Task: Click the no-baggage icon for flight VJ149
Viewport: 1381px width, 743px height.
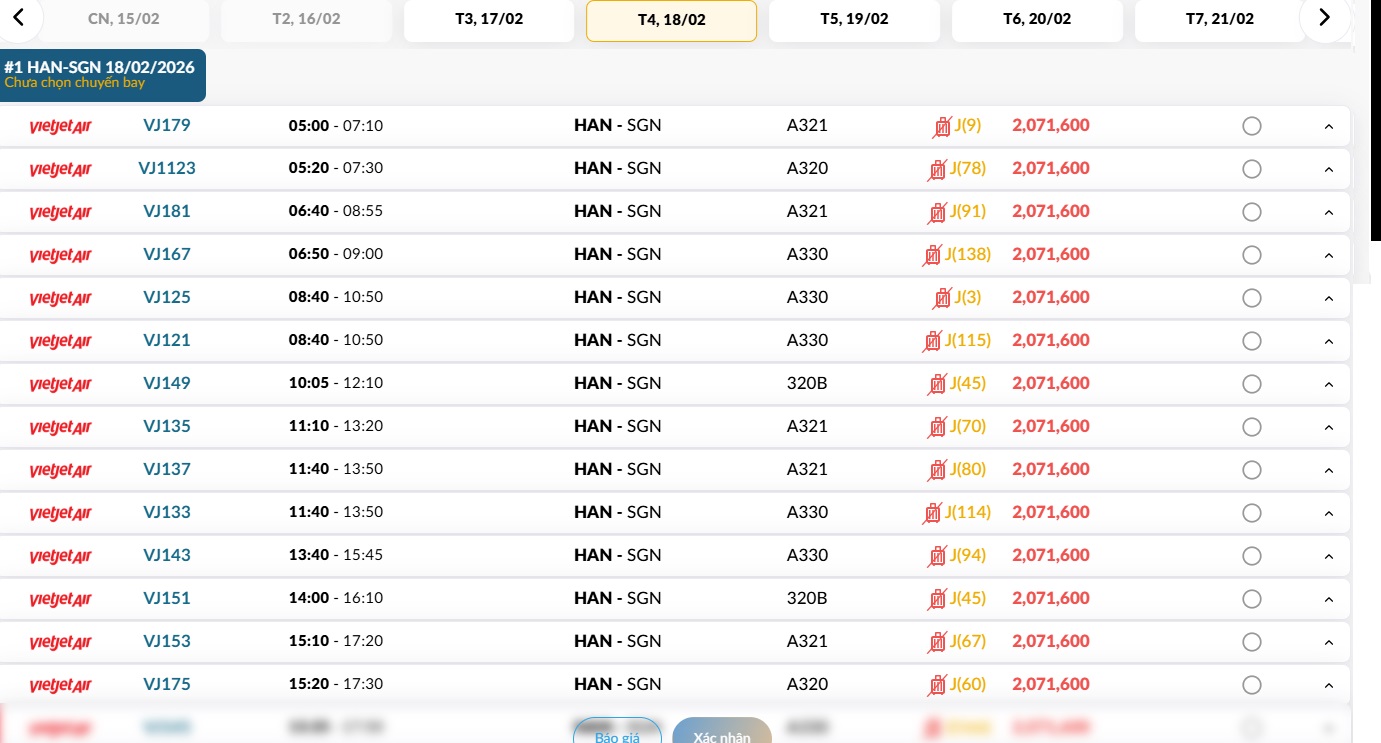Action: (x=937, y=384)
